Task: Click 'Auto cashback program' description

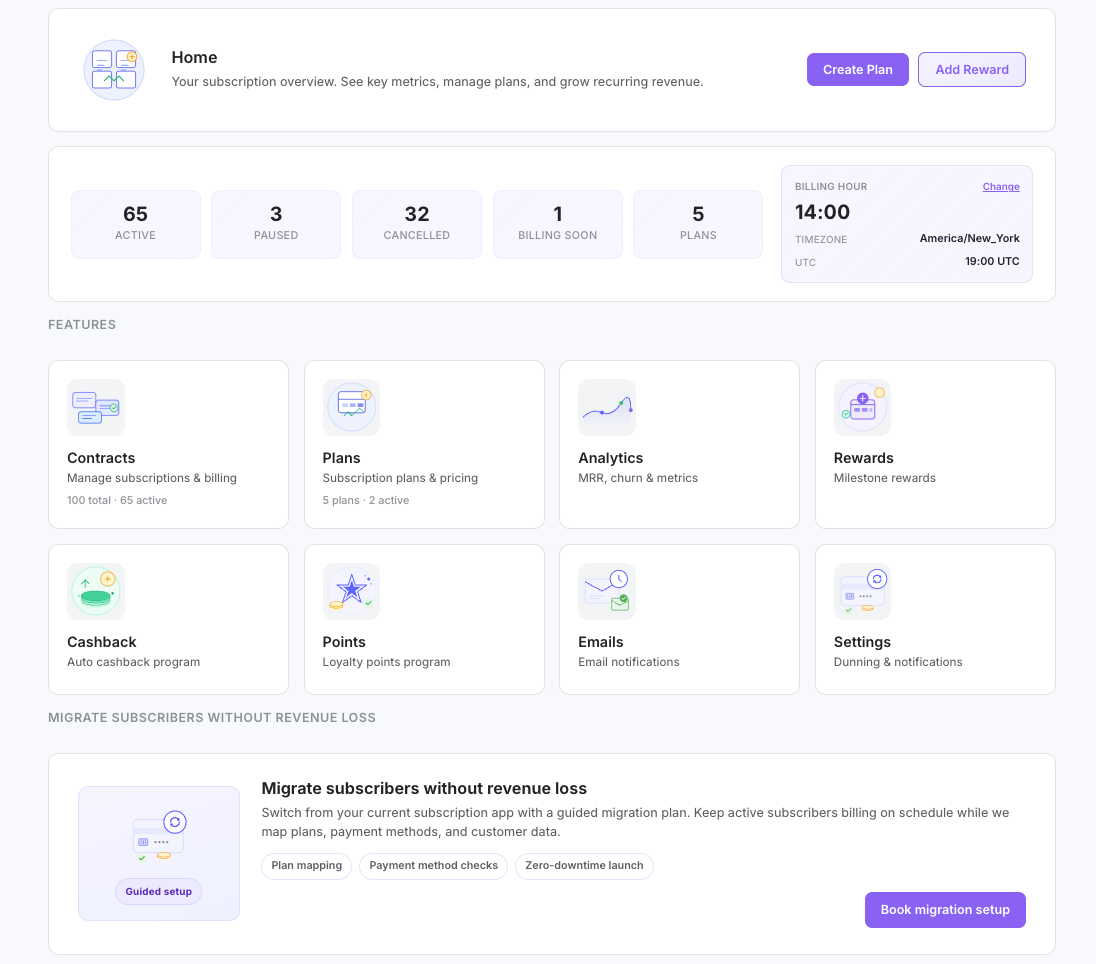Action: coord(134,662)
